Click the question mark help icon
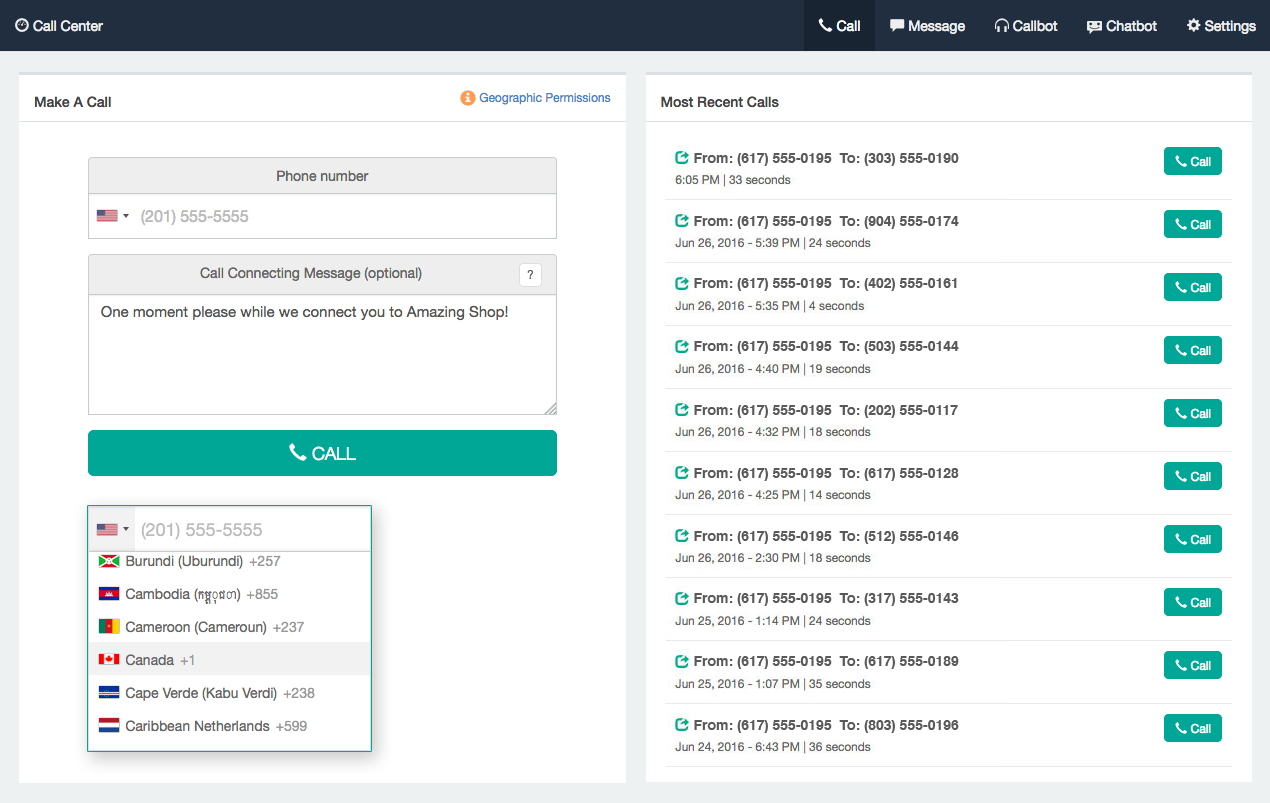This screenshot has height=803, width=1270. 530,274
